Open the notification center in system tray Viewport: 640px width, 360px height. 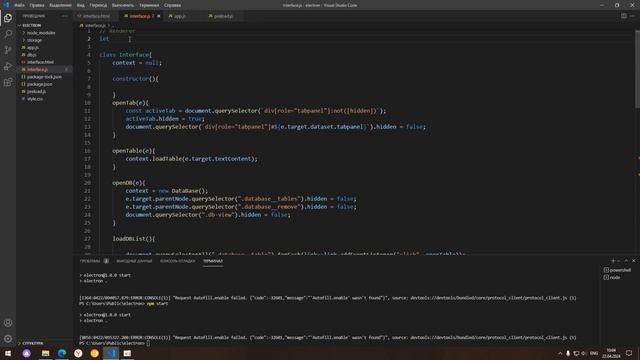pyautogui.click(x=629, y=353)
